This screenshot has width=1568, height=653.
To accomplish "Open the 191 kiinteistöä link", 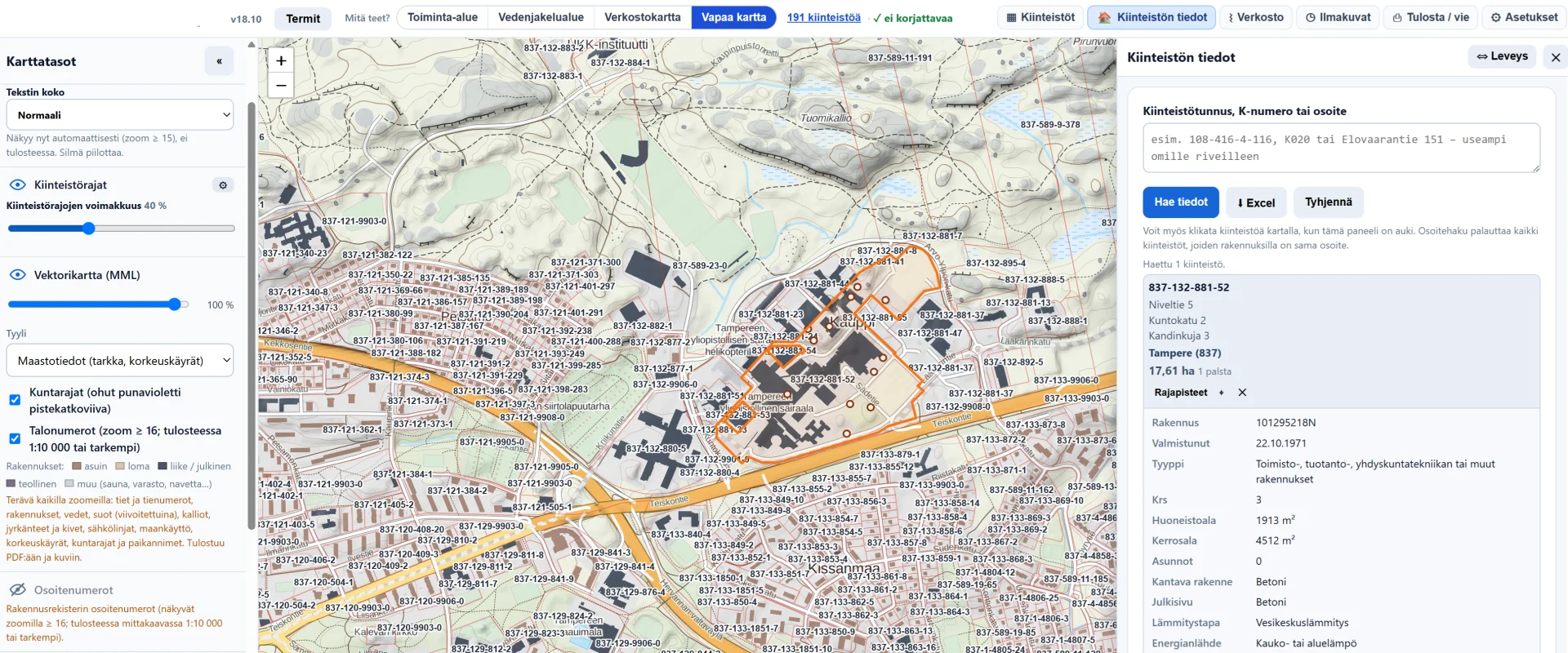I will tap(824, 17).
